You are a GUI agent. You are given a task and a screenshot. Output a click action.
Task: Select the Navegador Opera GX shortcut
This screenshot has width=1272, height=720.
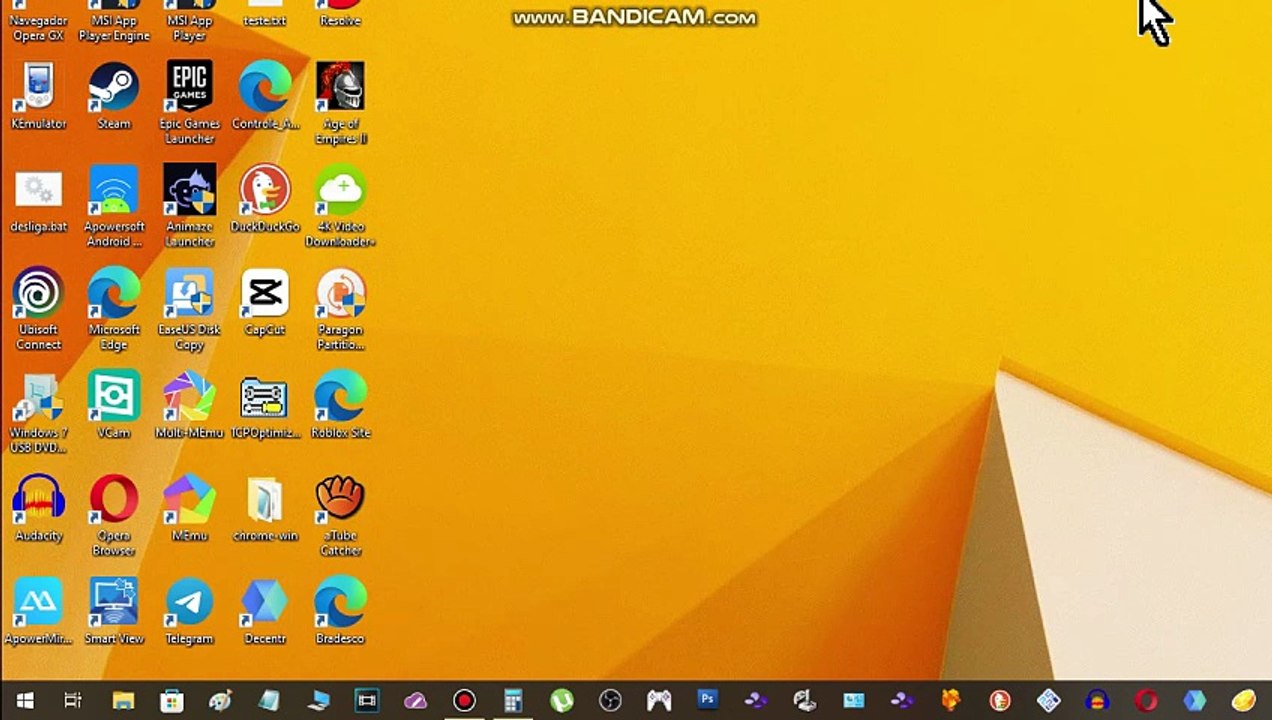[x=38, y=21]
